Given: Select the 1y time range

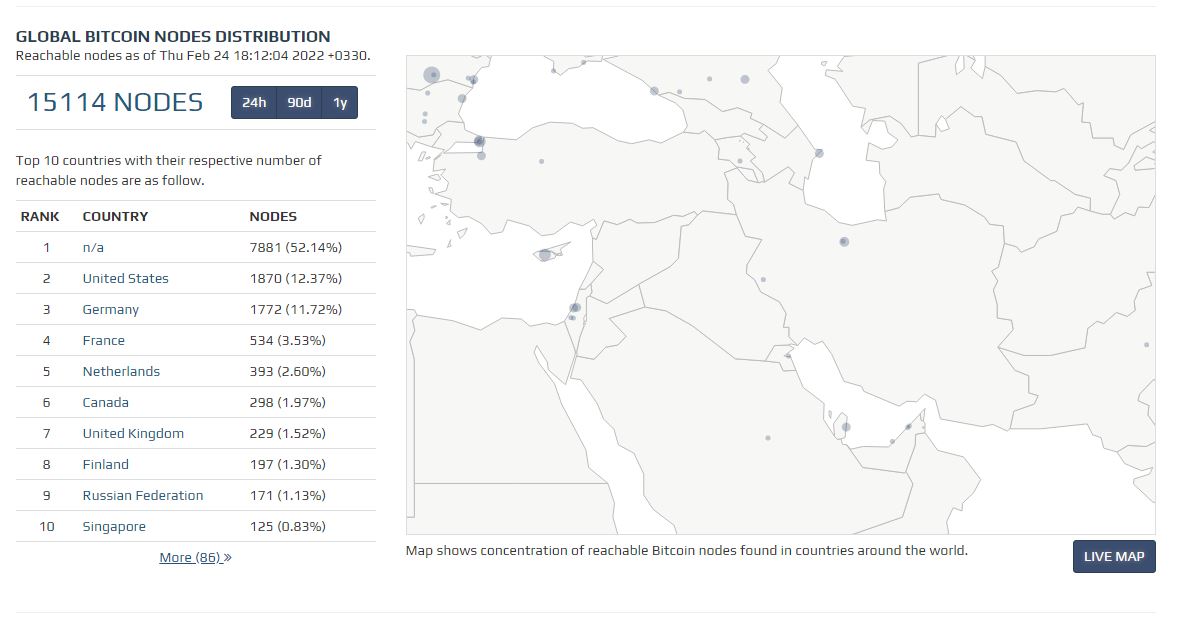Looking at the screenshot, I should pos(340,103).
